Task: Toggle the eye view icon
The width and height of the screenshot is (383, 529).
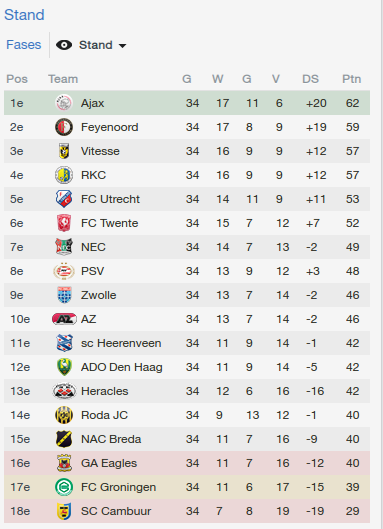Action: click(x=64, y=45)
